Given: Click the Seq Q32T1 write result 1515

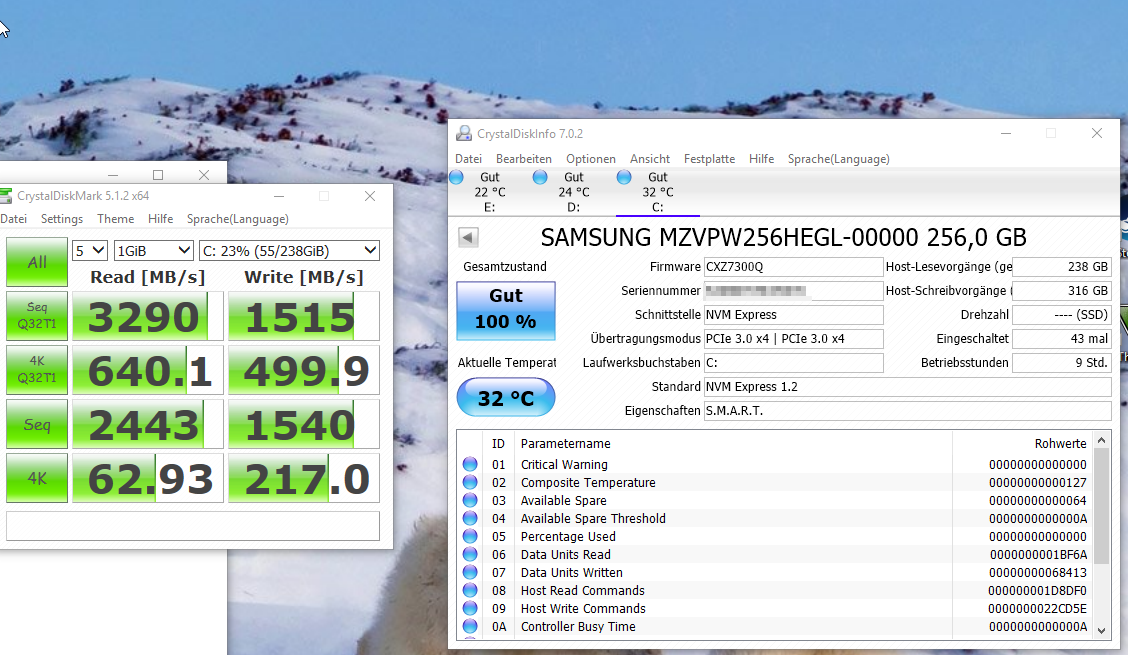Looking at the screenshot, I should 304,316.
